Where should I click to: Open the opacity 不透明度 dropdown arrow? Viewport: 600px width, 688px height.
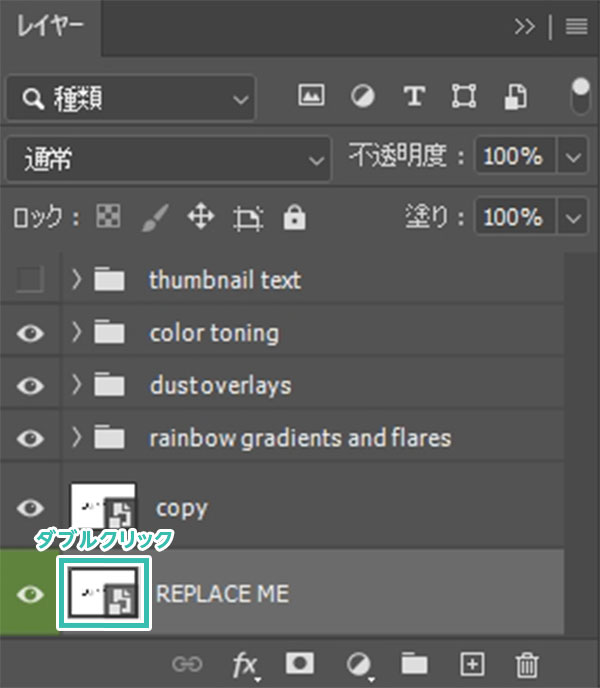coord(572,156)
